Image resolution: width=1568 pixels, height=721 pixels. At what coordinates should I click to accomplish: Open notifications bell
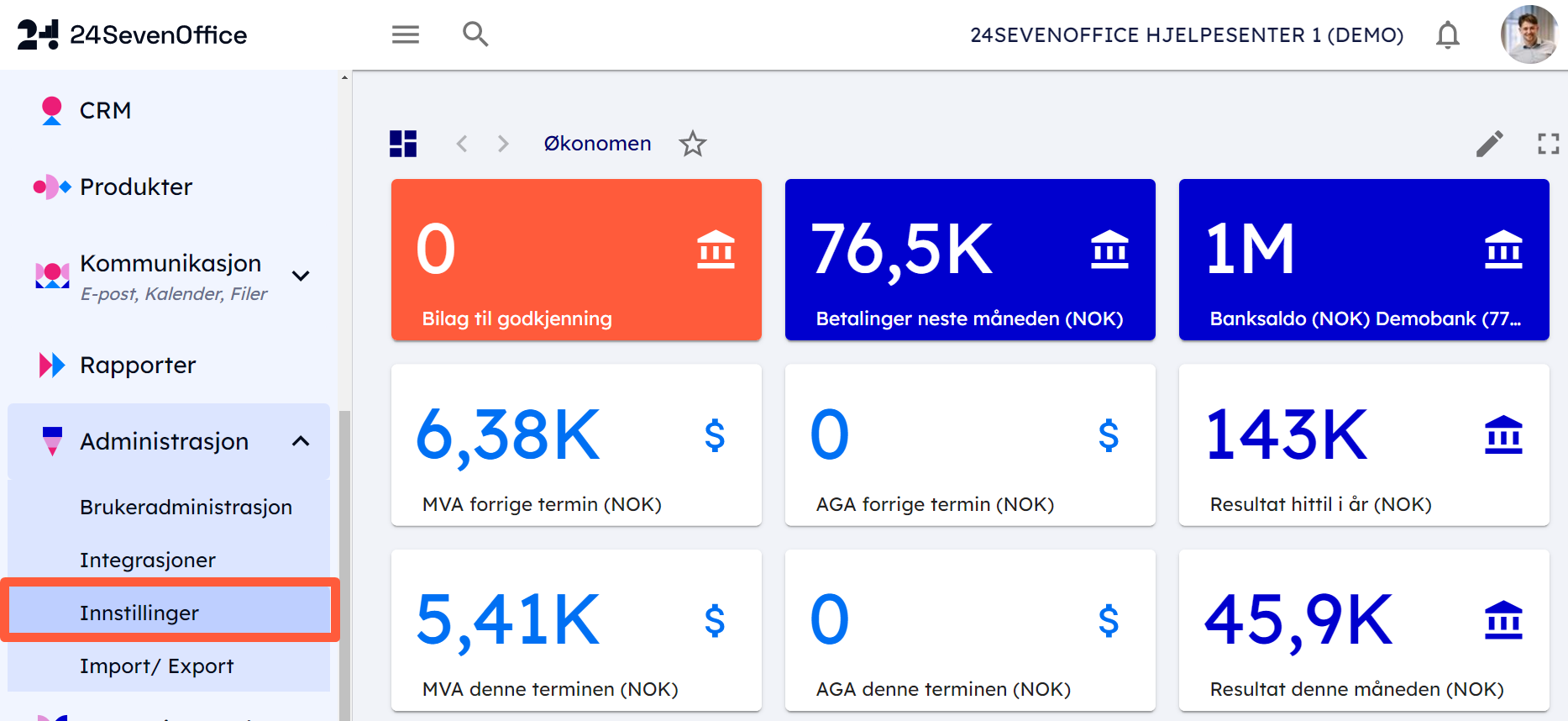[1447, 35]
